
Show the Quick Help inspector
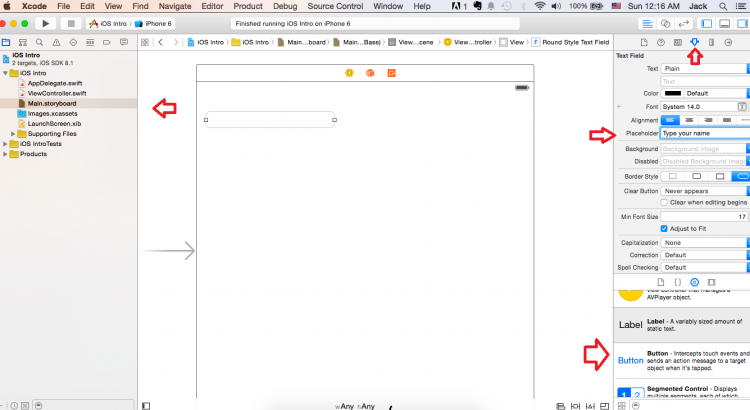coord(659,42)
